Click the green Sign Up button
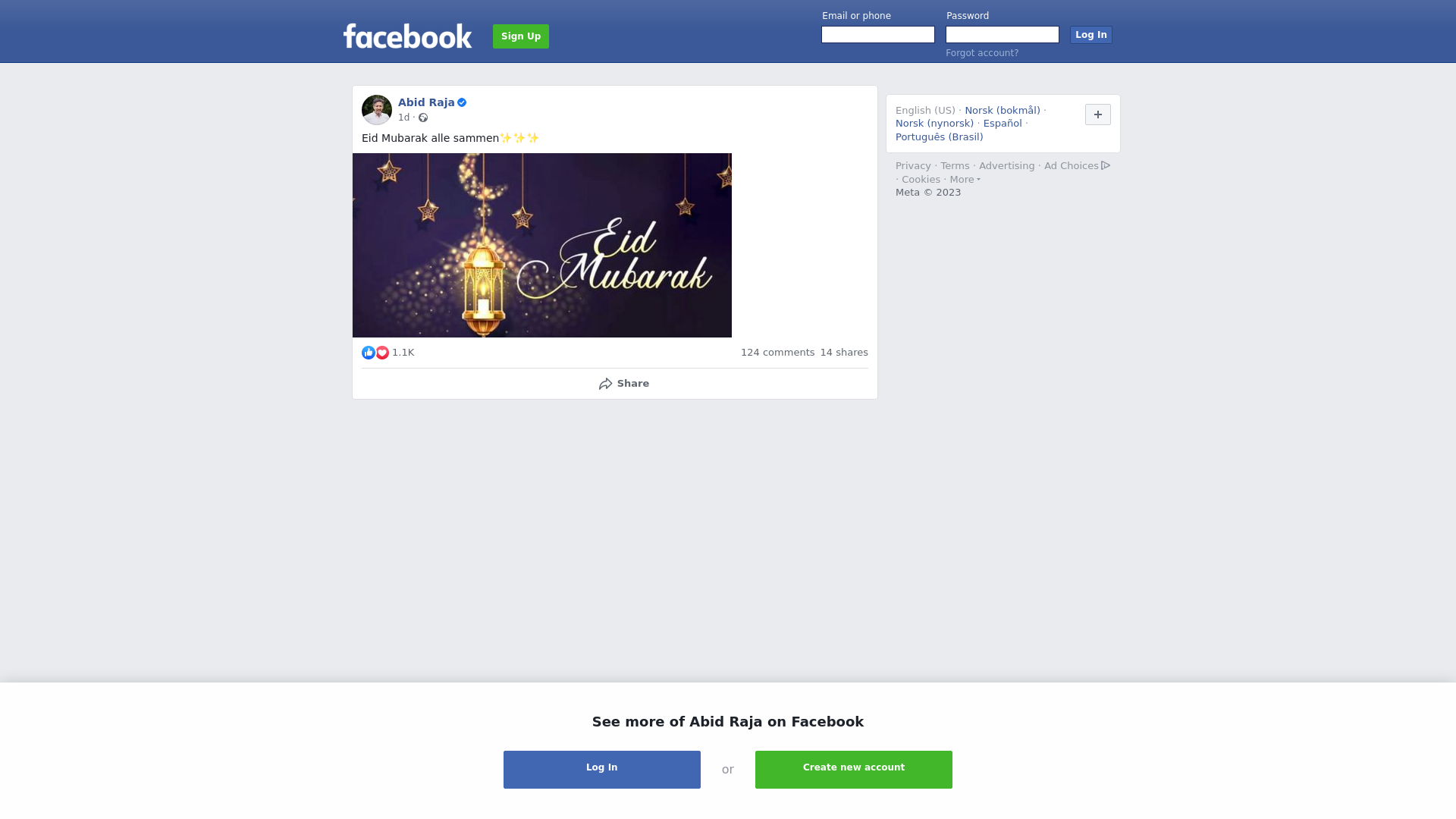 521,36
